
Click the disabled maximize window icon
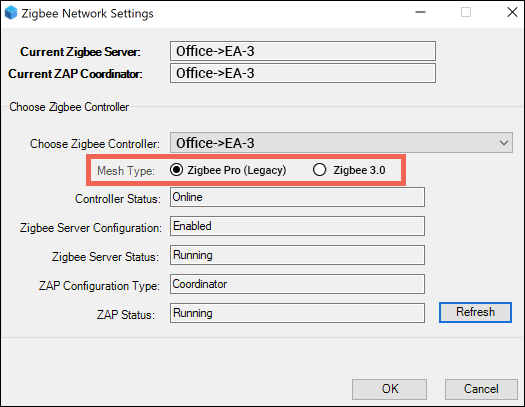click(x=466, y=12)
